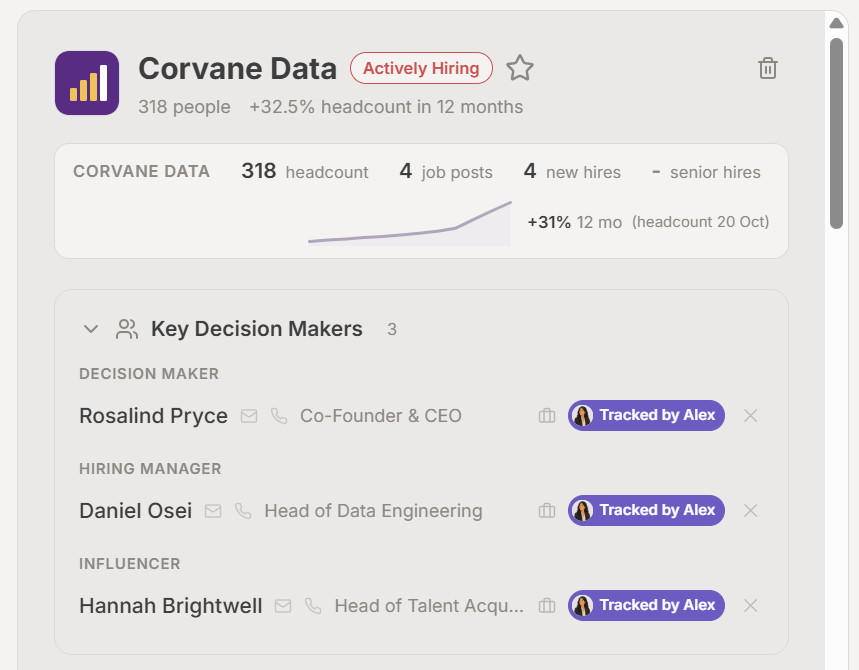Image resolution: width=859 pixels, height=670 pixels.
Task: Click Tracked by Alex on Hannah Brightwell
Action: click(x=646, y=605)
